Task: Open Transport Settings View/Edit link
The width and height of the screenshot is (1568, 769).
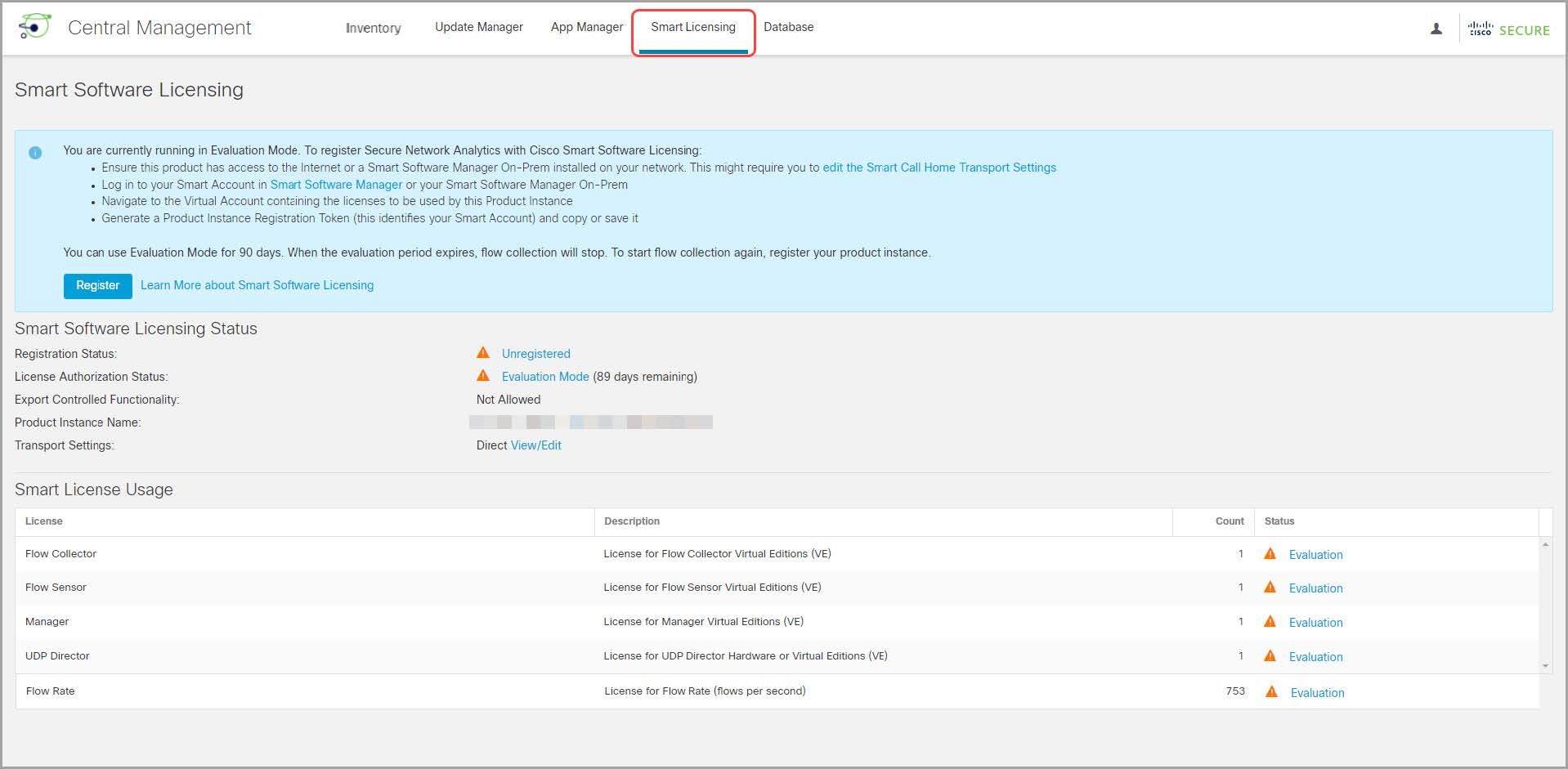Action: (536, 445)
